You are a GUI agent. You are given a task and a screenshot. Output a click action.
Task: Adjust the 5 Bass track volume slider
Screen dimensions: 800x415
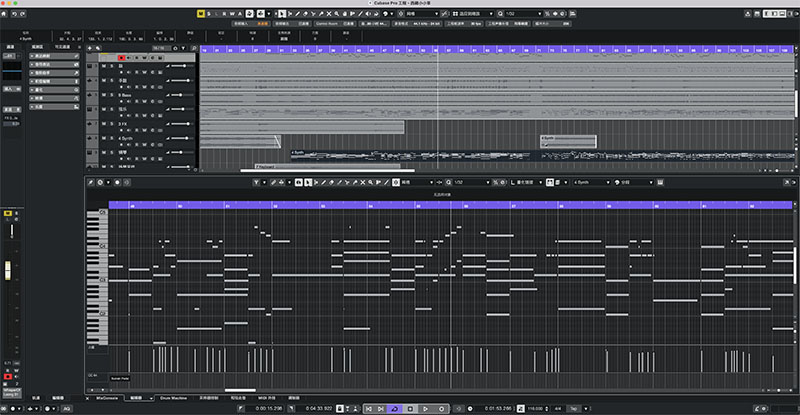coord(181,95)
